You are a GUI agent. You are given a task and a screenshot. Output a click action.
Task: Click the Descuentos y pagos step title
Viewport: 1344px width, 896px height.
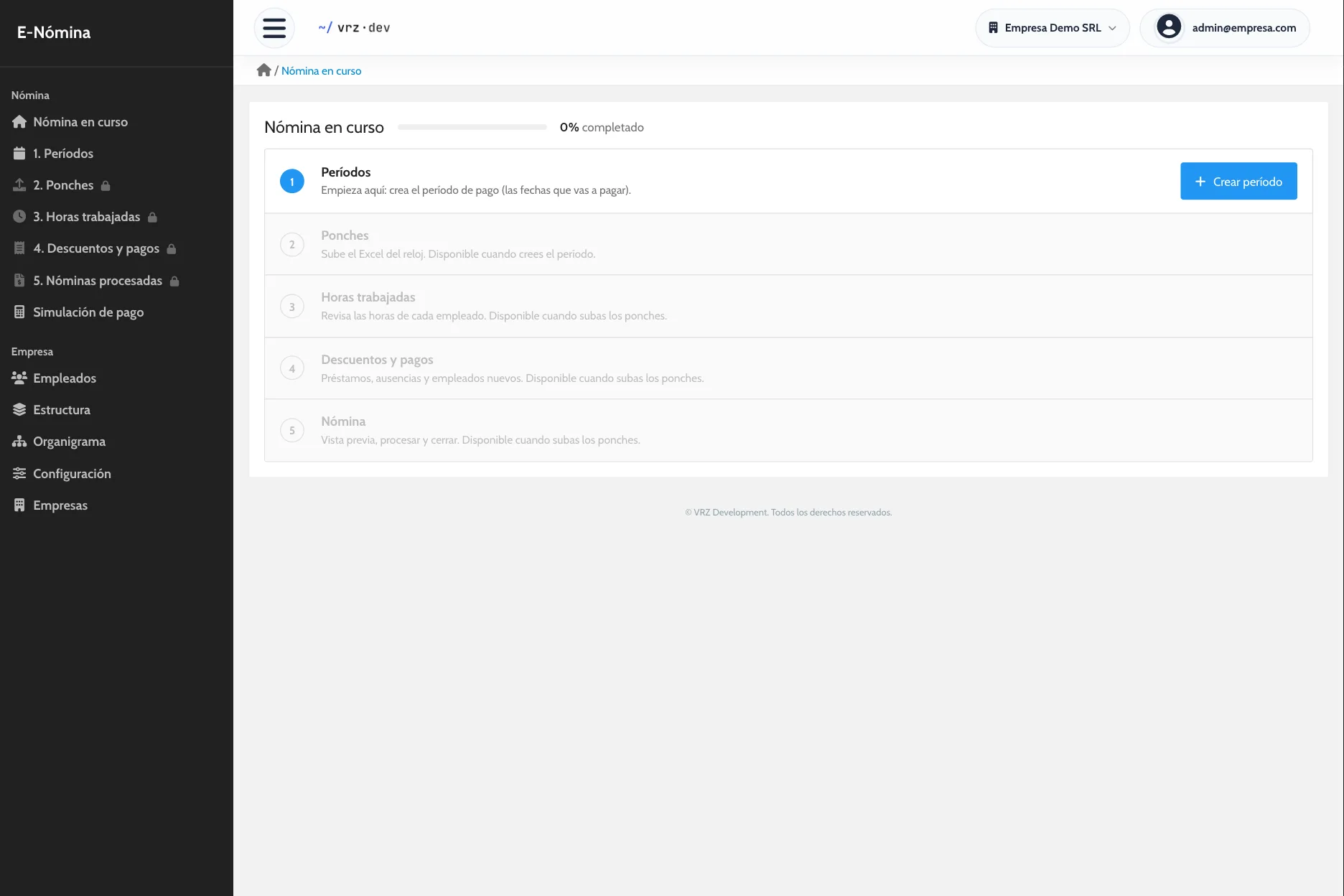(377, 360)
